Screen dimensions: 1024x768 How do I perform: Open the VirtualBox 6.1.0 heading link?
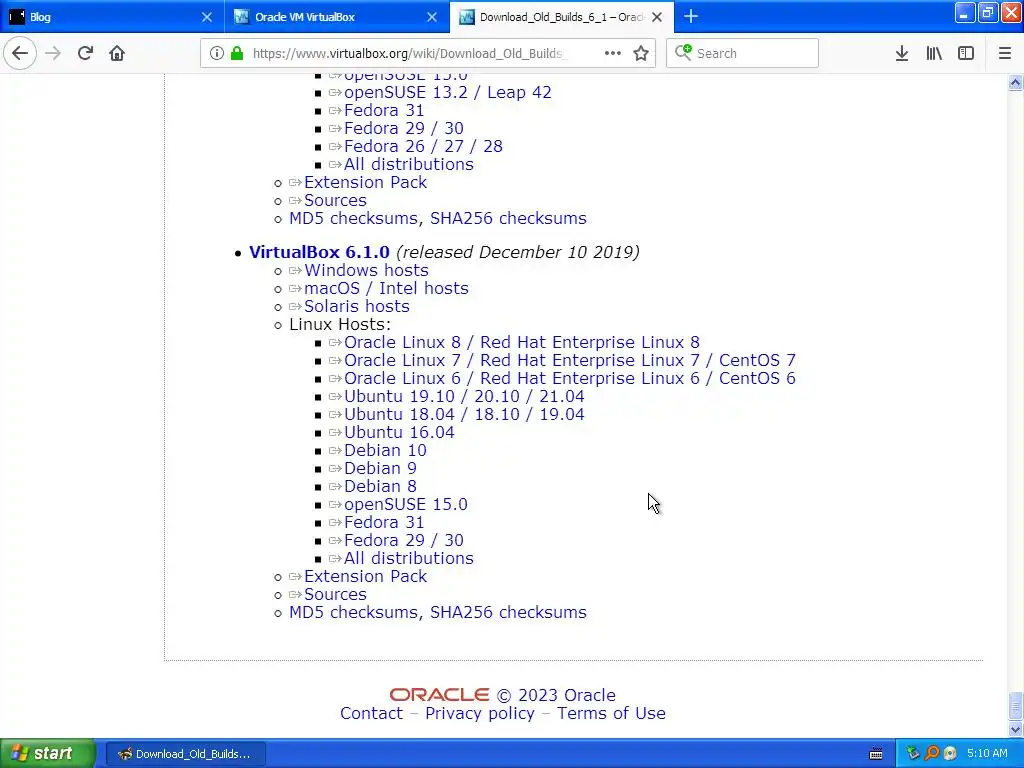[x=319, y=252]
